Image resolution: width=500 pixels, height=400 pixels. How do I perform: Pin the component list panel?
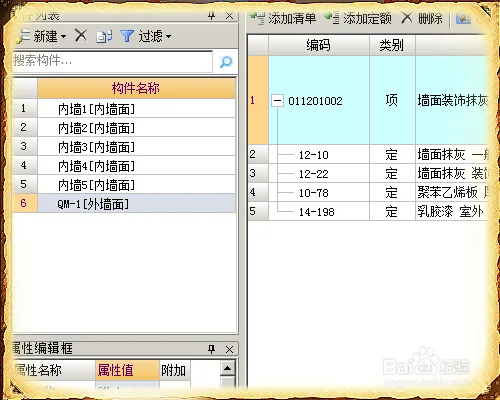[x=211, y=16]
